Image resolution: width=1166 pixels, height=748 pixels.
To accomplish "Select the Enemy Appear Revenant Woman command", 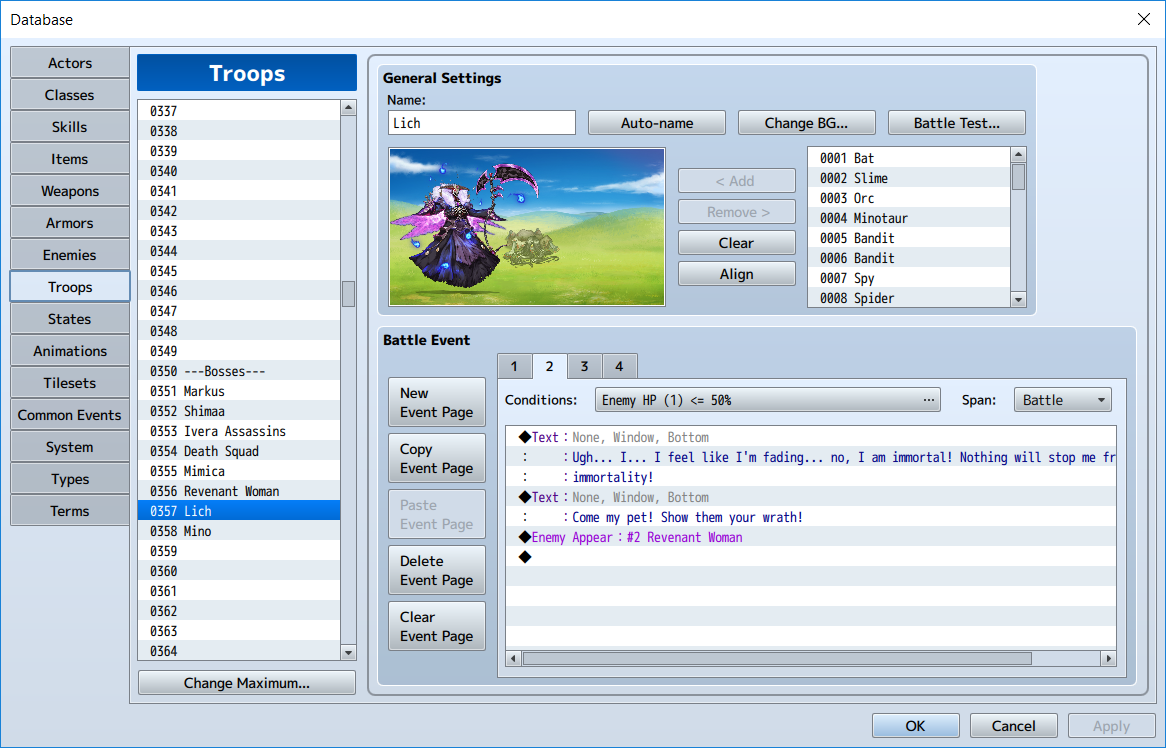I will 811,538.
